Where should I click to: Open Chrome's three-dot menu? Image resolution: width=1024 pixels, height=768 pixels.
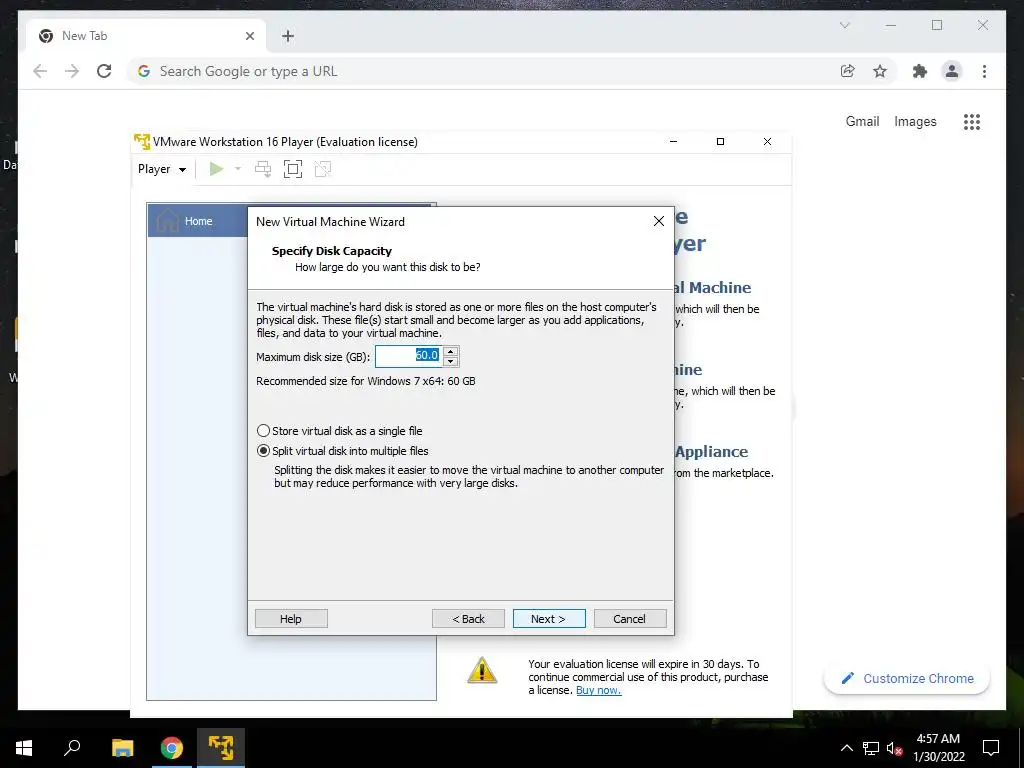[x=984, y=71]
